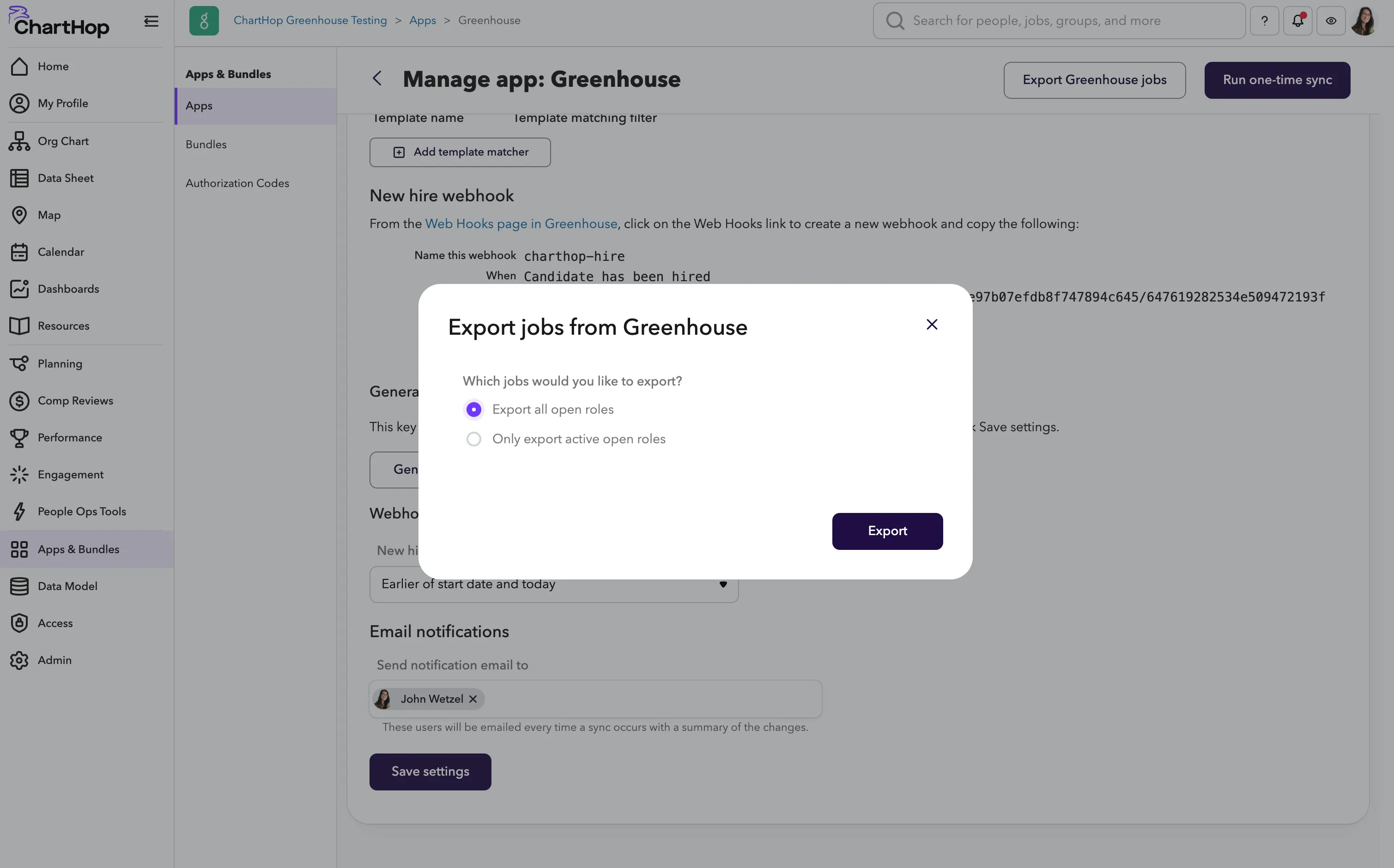Click the Admin gear icon
This screenshot has width=1394, height=868.
19,660
